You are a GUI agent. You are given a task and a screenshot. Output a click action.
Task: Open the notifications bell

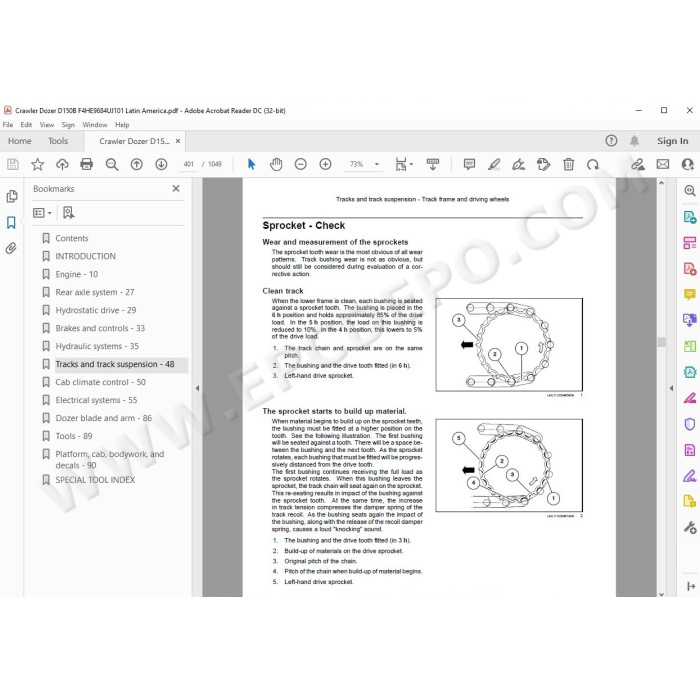(634, 141)
